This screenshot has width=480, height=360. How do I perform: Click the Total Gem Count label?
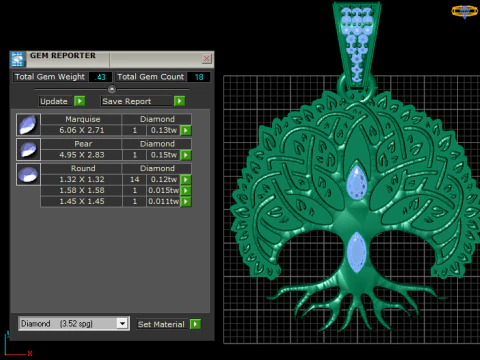(151, 77)
